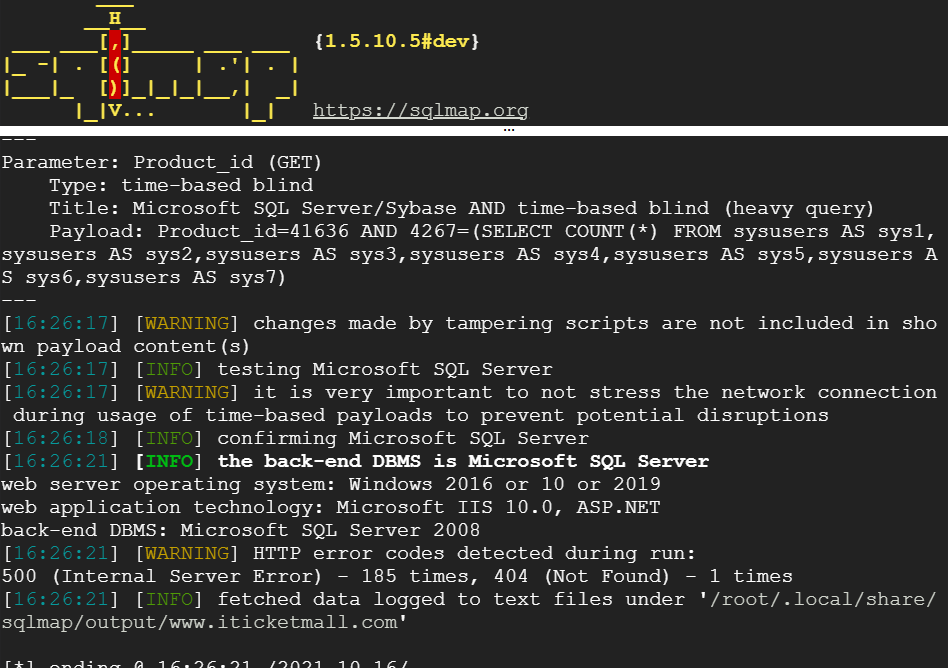Click the 'during usage of time-based payloads' line
948x668 pixels.
click(420, 415)
